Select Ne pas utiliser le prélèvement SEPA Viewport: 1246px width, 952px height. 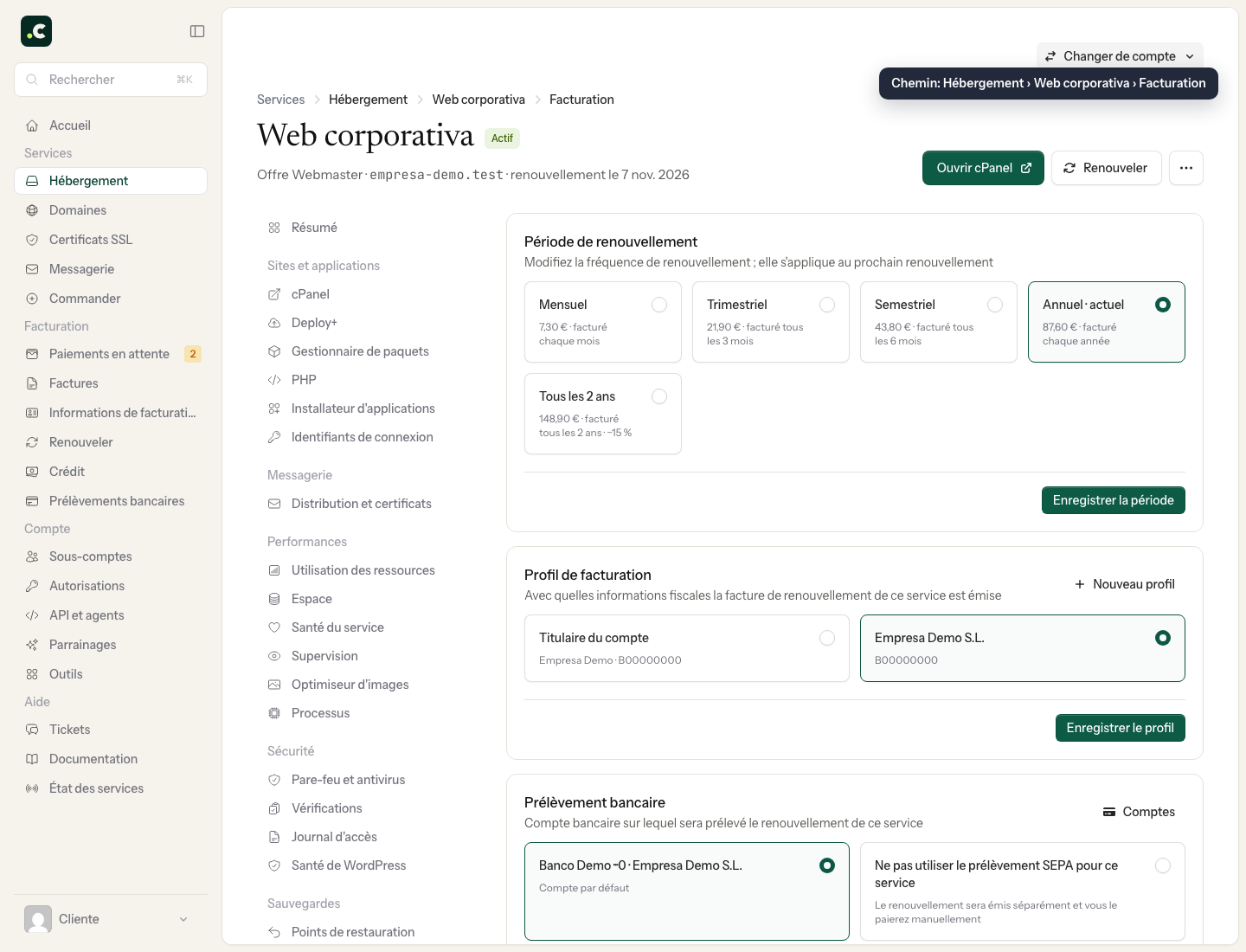click(1023, 891)
